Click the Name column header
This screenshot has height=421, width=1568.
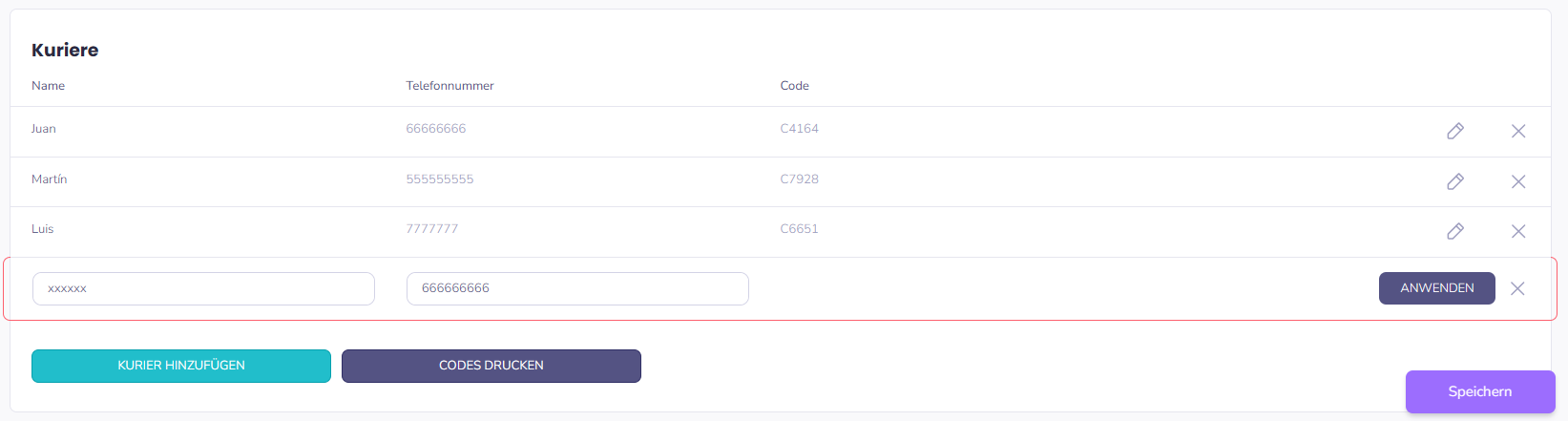pos(48,86)
